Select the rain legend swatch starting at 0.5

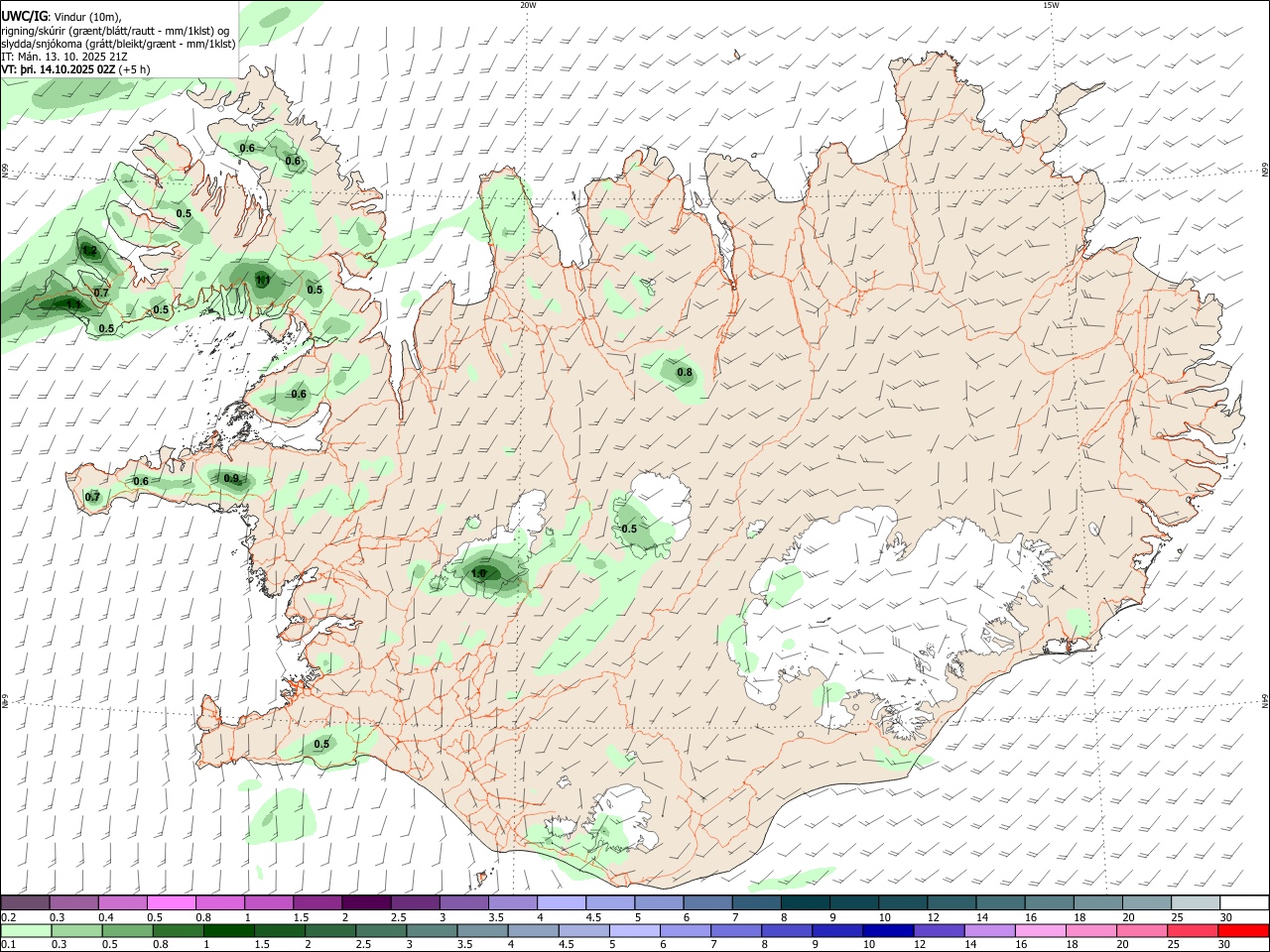[127, 931]
